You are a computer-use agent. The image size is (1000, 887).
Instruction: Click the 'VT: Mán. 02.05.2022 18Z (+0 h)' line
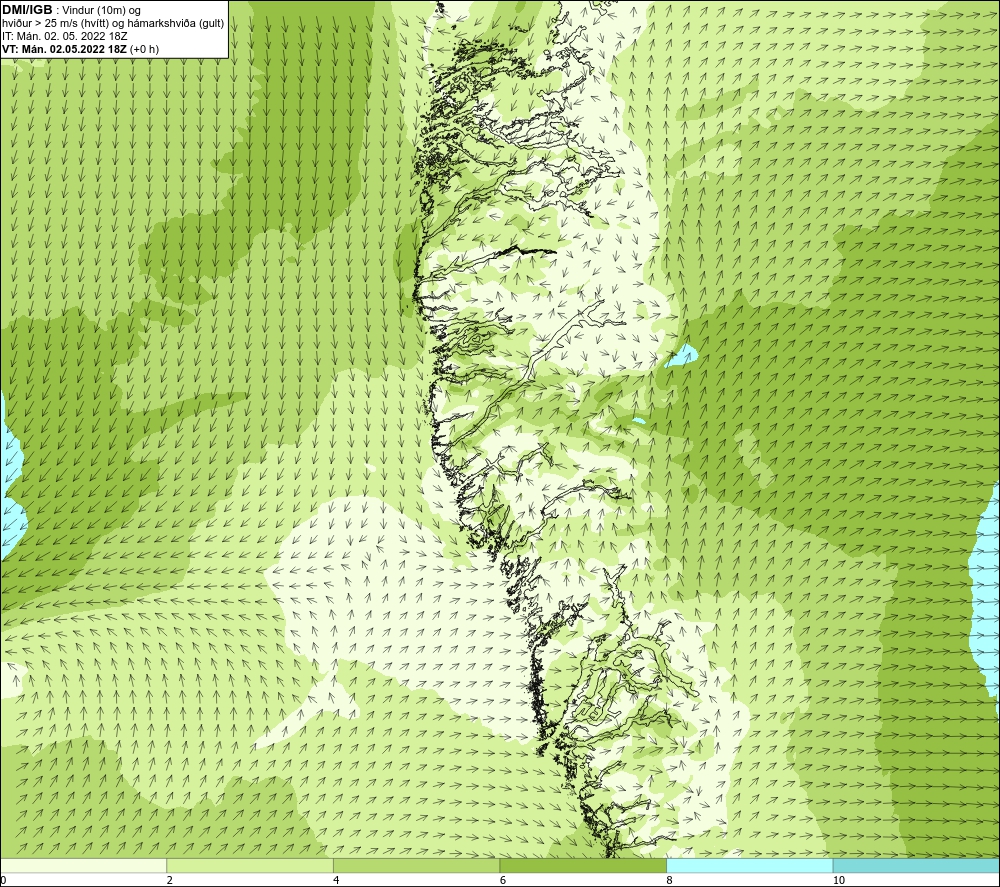[x=81, y=49]
